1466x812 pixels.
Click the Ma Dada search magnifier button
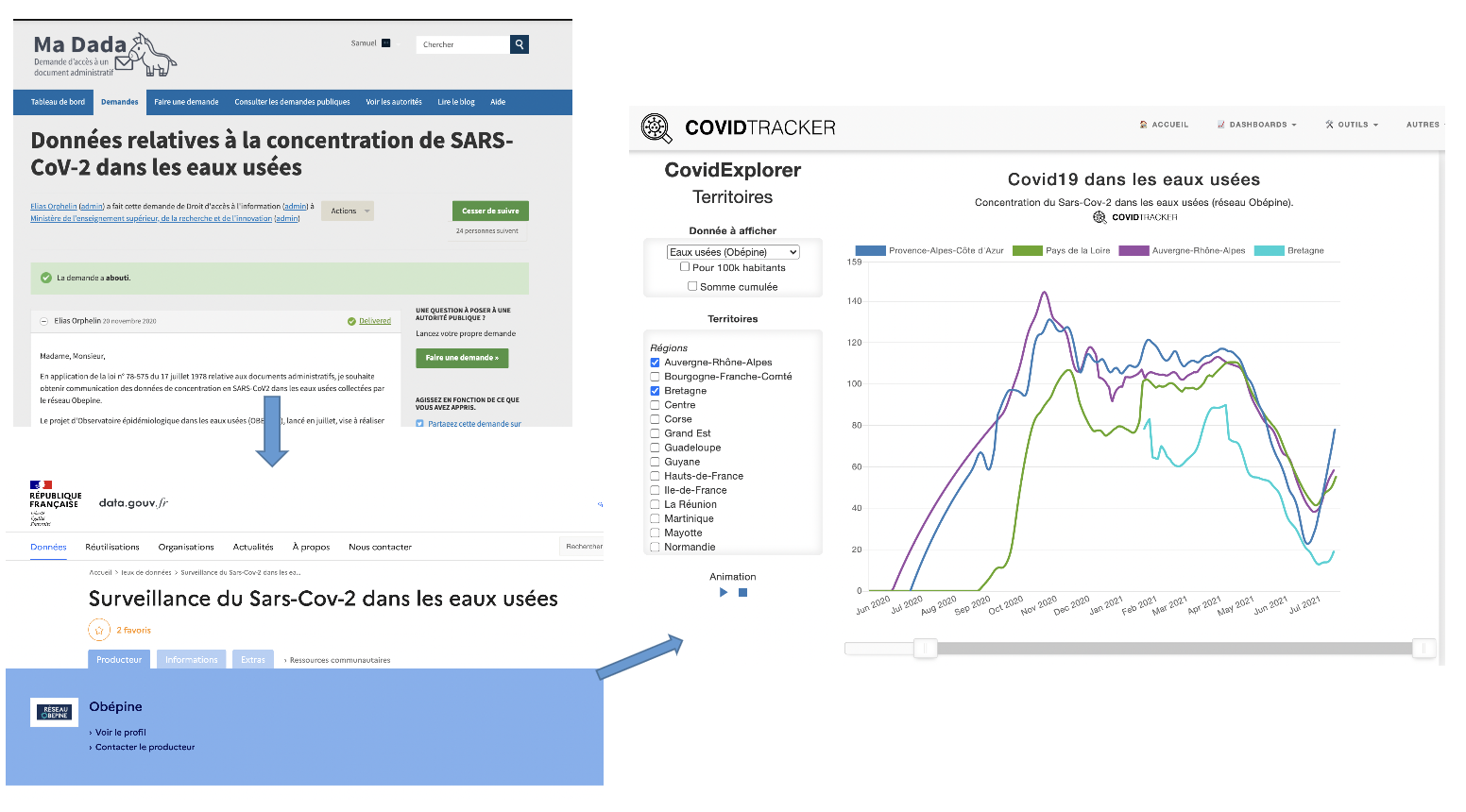point(520,44)
